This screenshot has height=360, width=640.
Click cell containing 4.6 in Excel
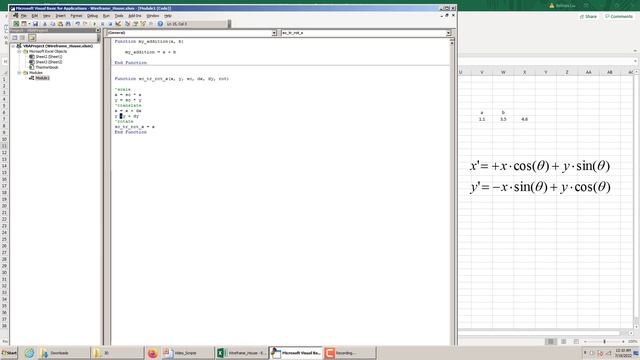tap(524, 119)
